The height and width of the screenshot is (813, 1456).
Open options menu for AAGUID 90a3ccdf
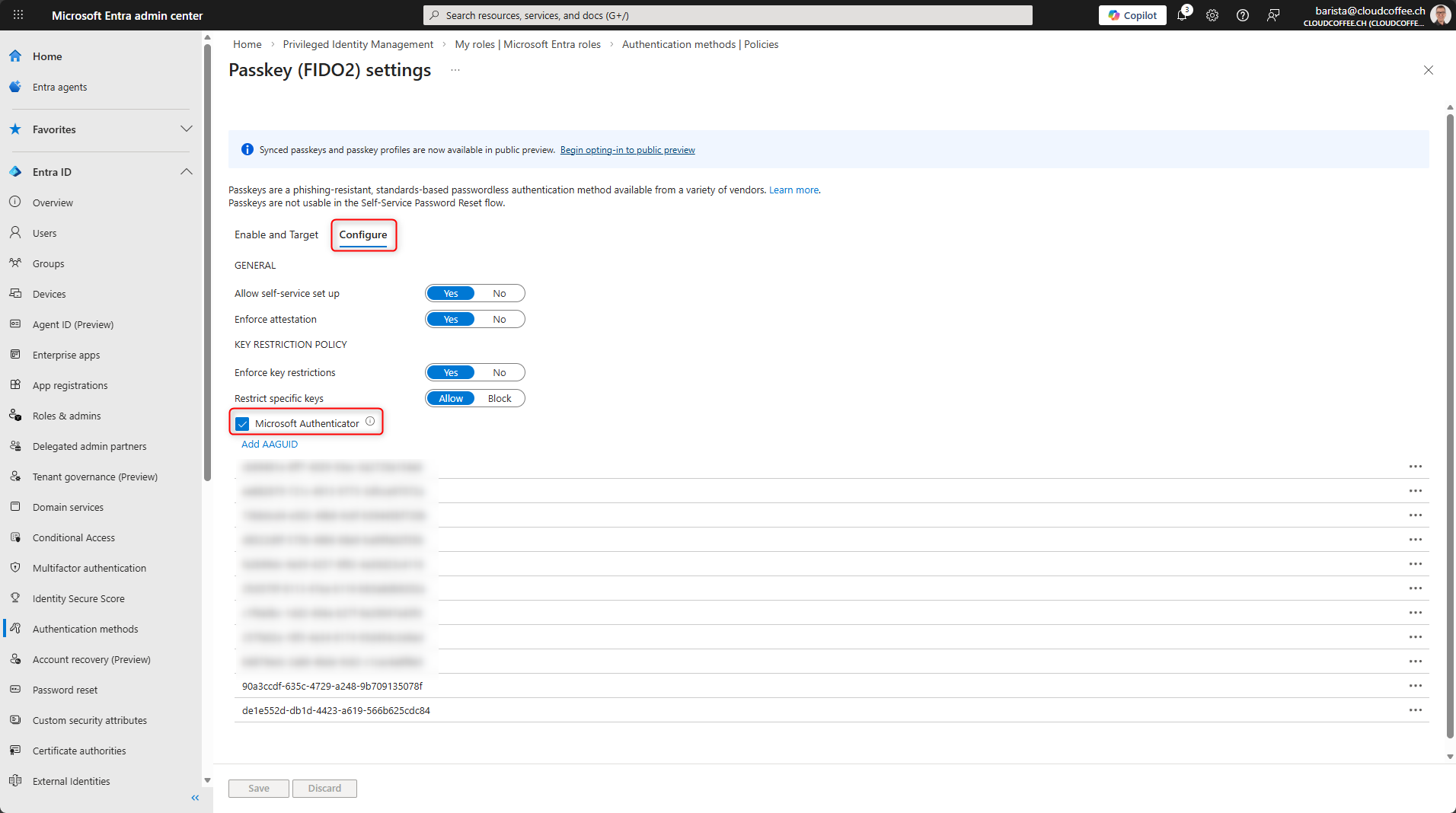1415,686
